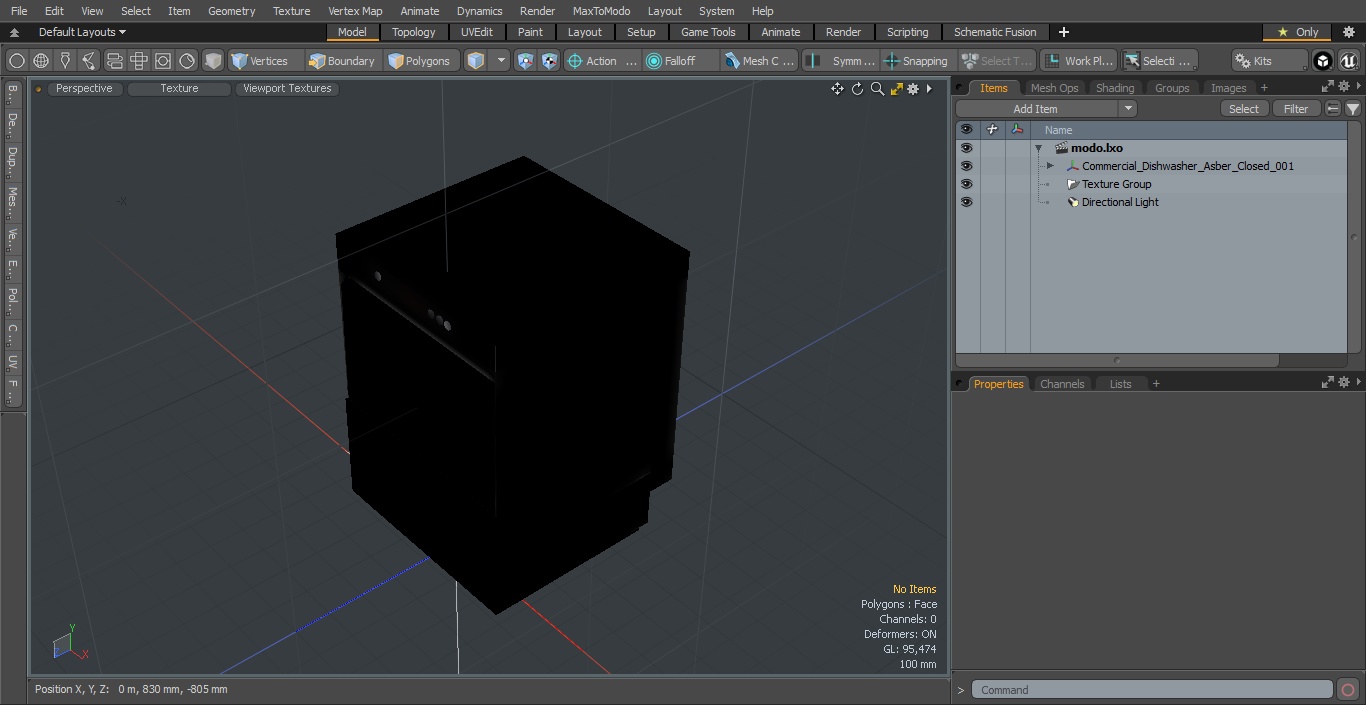Open selection mode dropdown arrow
The height and width of the screenshot is (705, 1366).
502,61
